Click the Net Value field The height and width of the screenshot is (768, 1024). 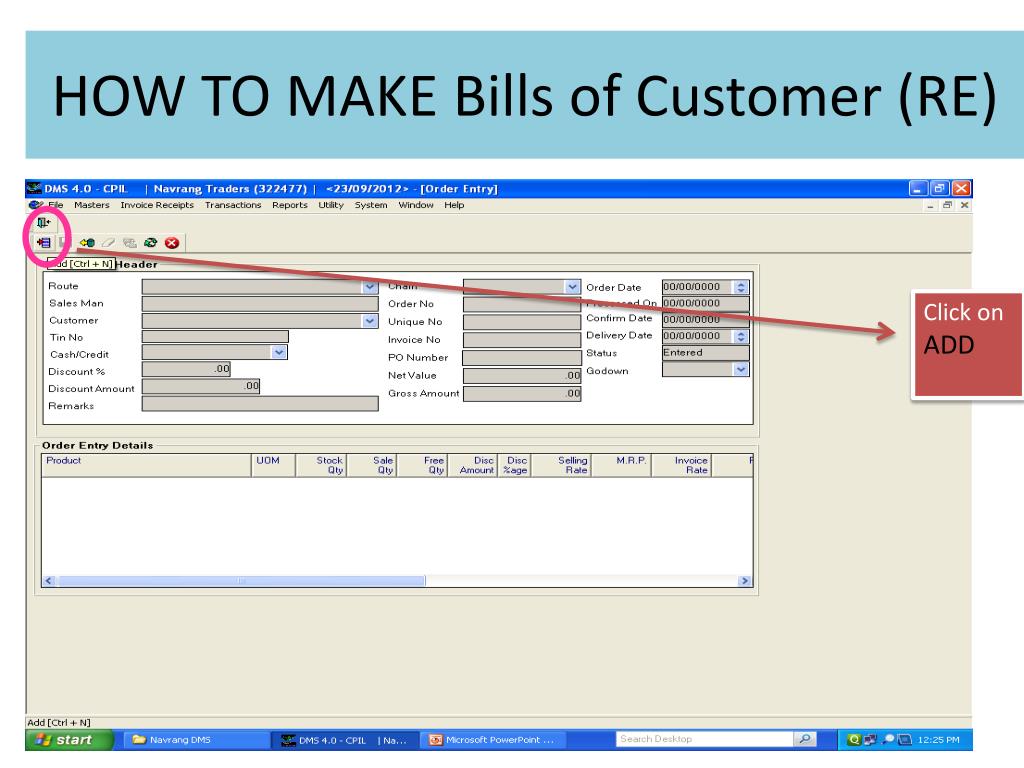click(x=522, y=376)
